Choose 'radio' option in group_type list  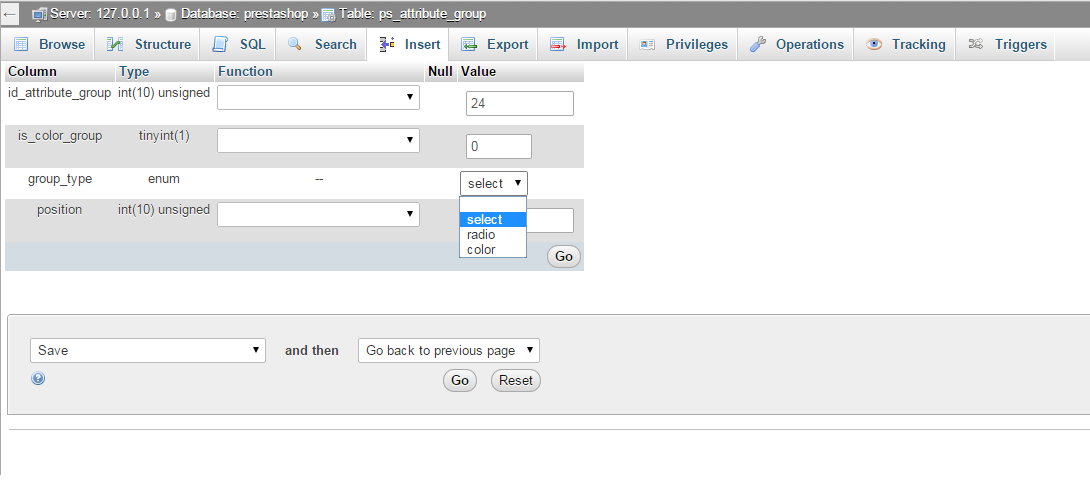(x=493, y=235)
